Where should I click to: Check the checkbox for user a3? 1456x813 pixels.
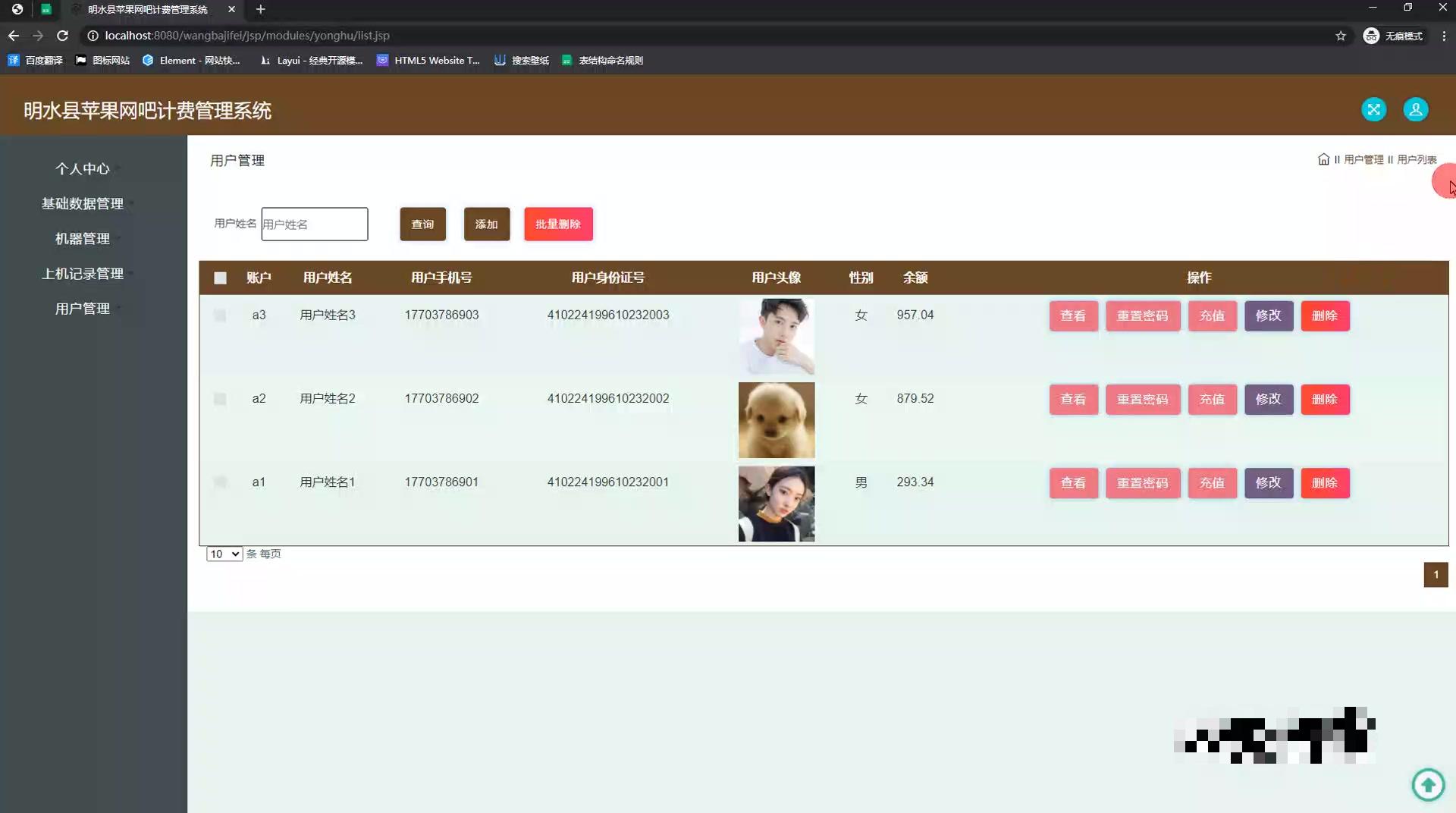[x=220, y=315]
